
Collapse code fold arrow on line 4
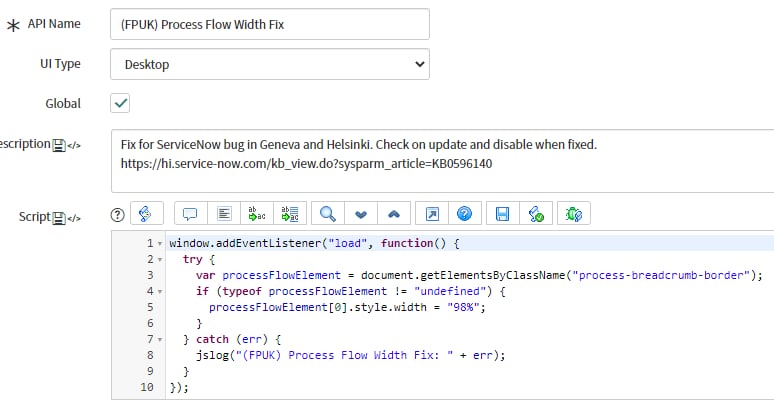click(160, 292)
